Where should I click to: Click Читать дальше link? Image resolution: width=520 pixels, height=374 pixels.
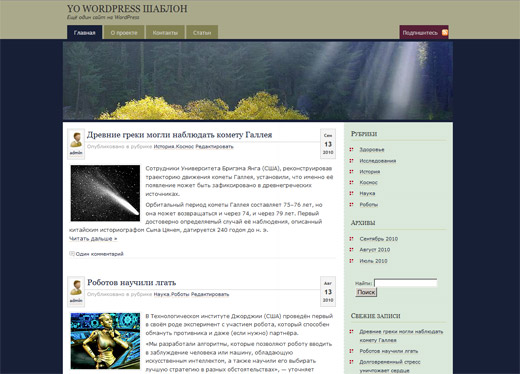pos(93,239)
